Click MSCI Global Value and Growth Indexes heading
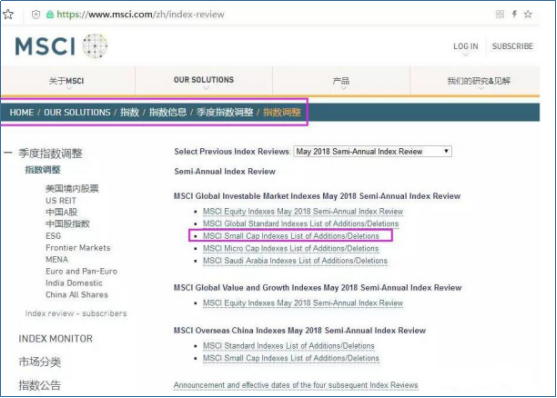Screen dimensions: 557x398 318,287
